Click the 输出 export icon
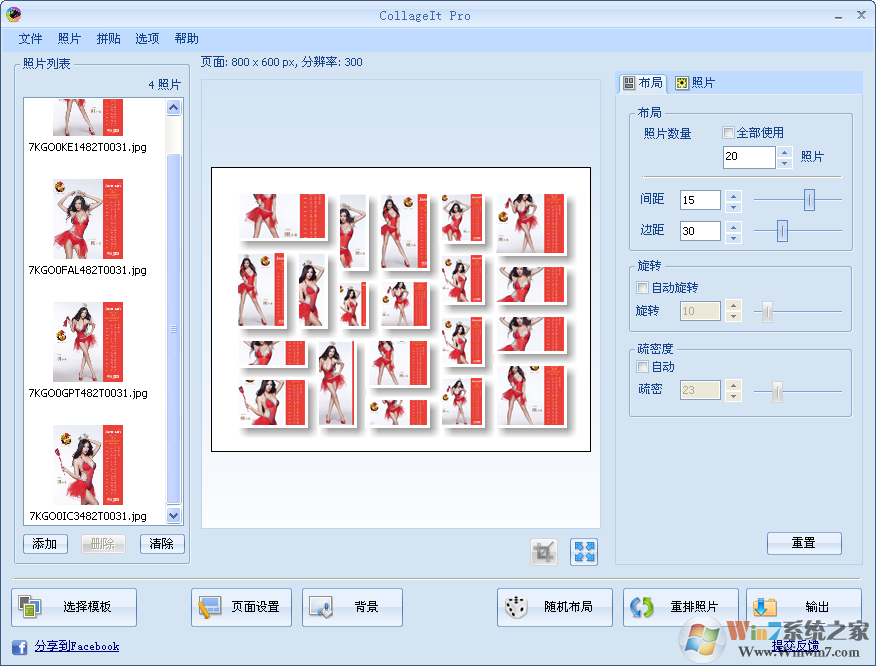 [x=763, y=606]
